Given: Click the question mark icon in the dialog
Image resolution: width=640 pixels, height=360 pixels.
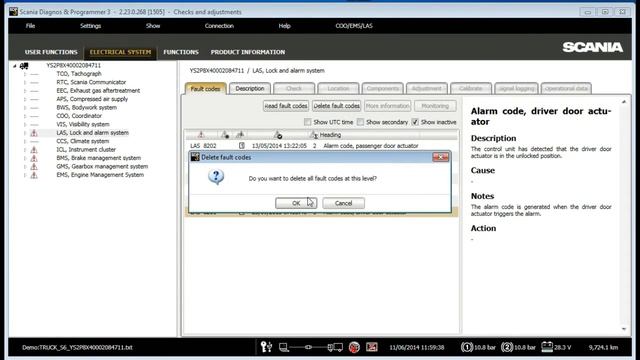Looking at the screenshot, I should coord(216,177).
